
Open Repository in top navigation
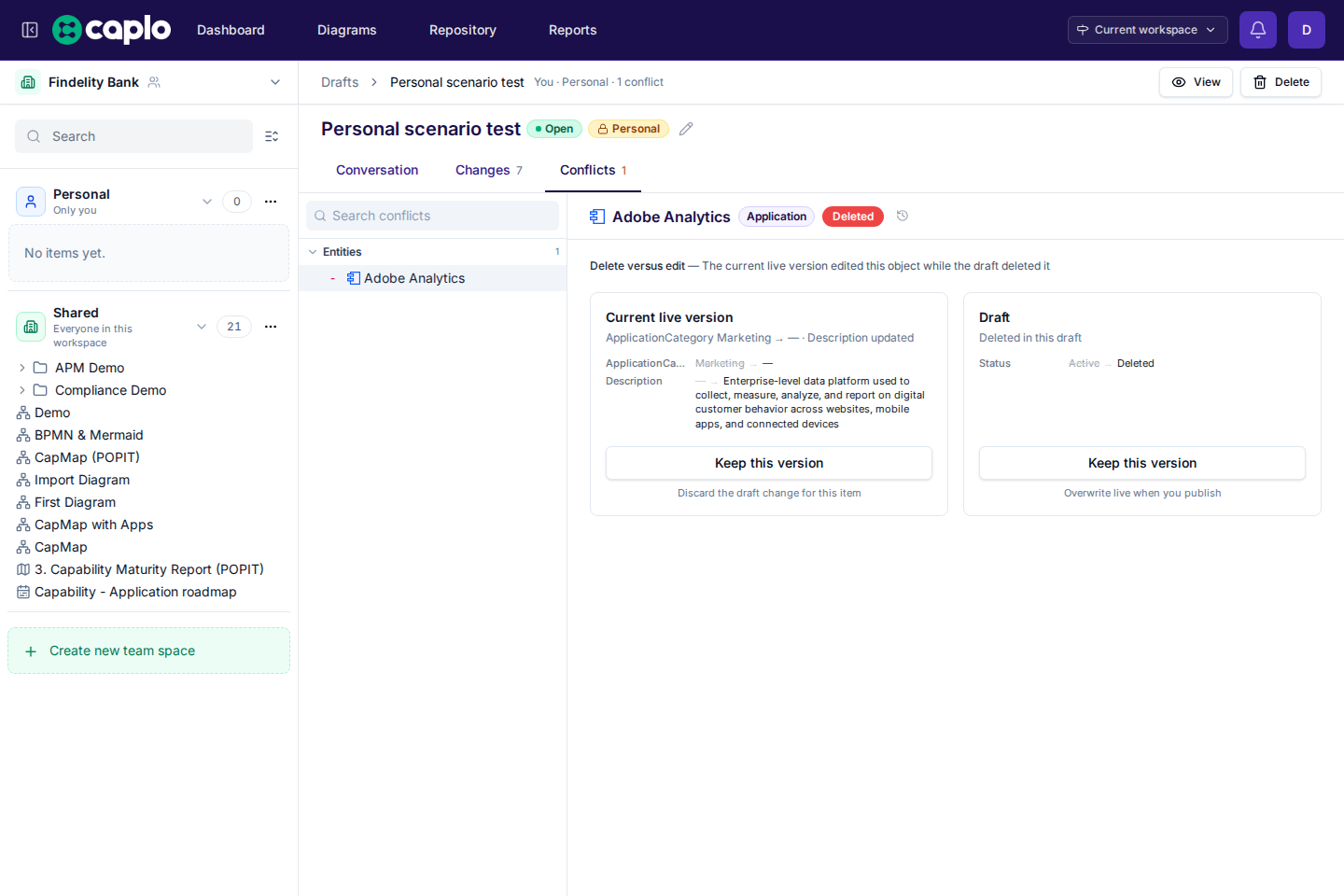(463, 30)
